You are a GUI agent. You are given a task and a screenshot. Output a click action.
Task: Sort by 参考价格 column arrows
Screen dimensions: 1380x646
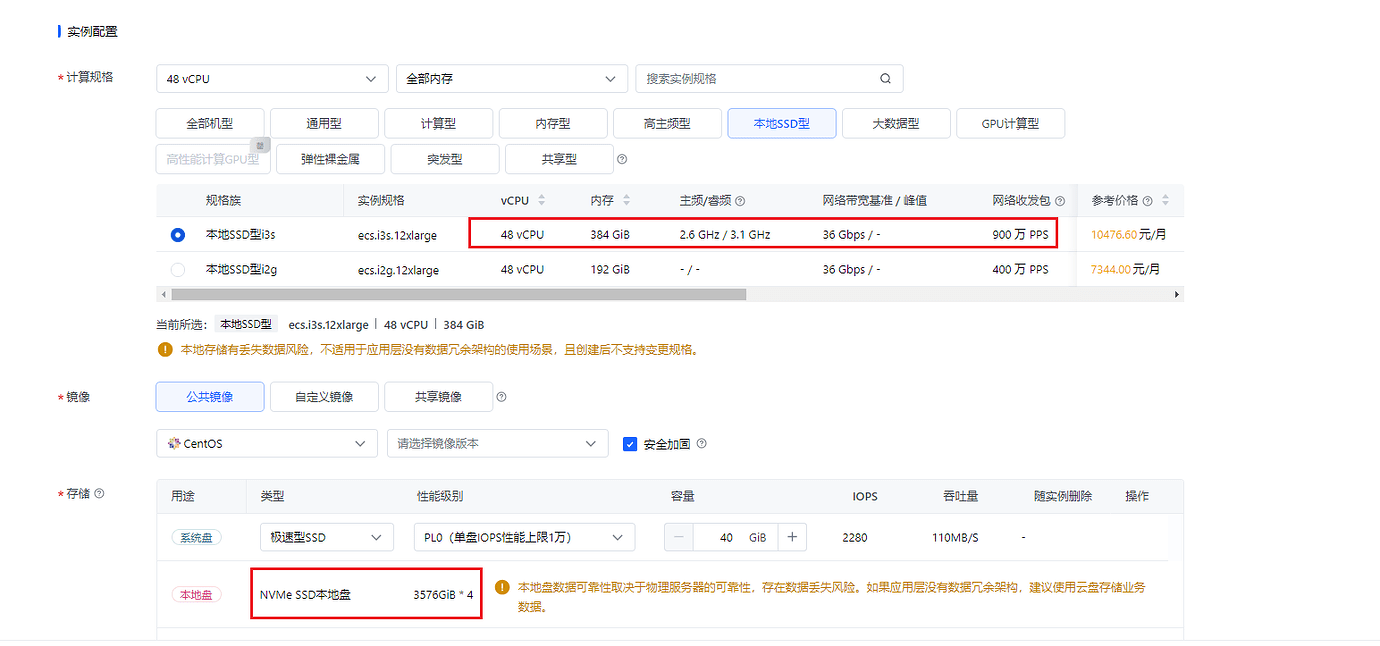coord(1165,200)
